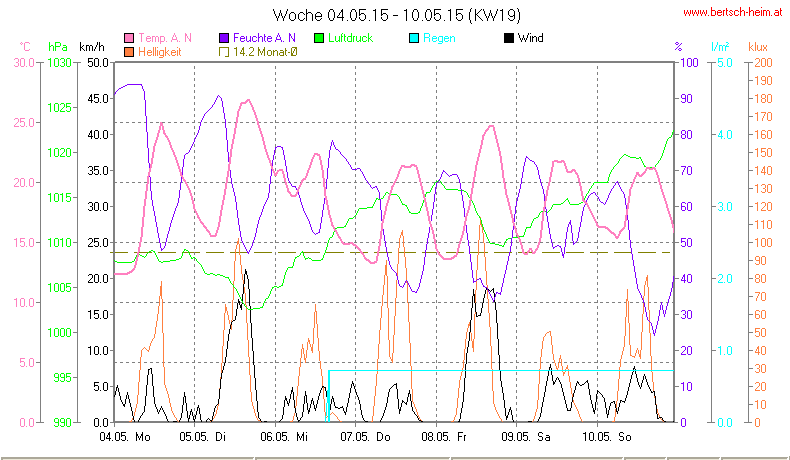Click the 08.05. Fr date label

pyautogui.click(x=444, y=437)
